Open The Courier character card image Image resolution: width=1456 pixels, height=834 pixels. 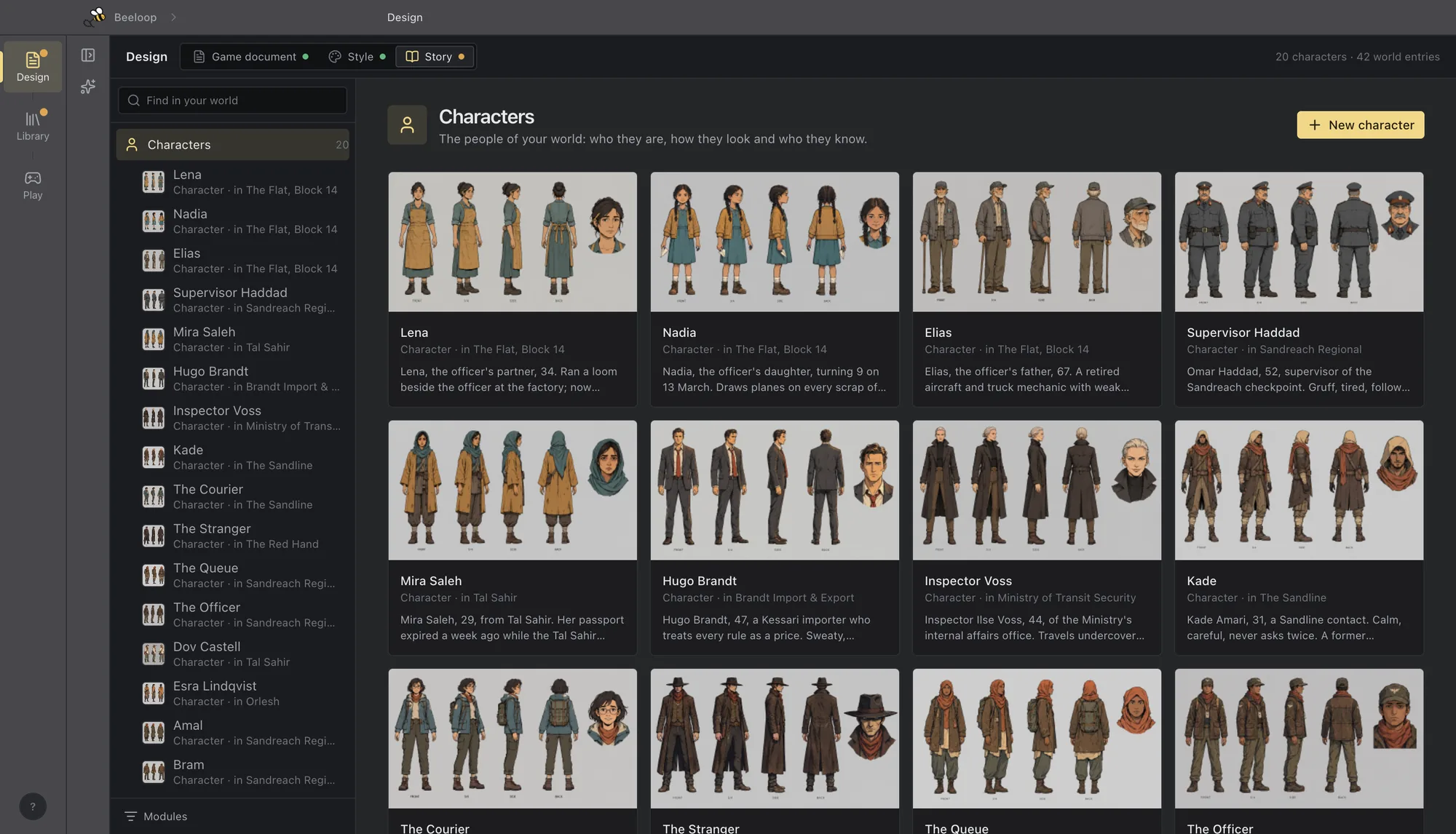[513, 739]
